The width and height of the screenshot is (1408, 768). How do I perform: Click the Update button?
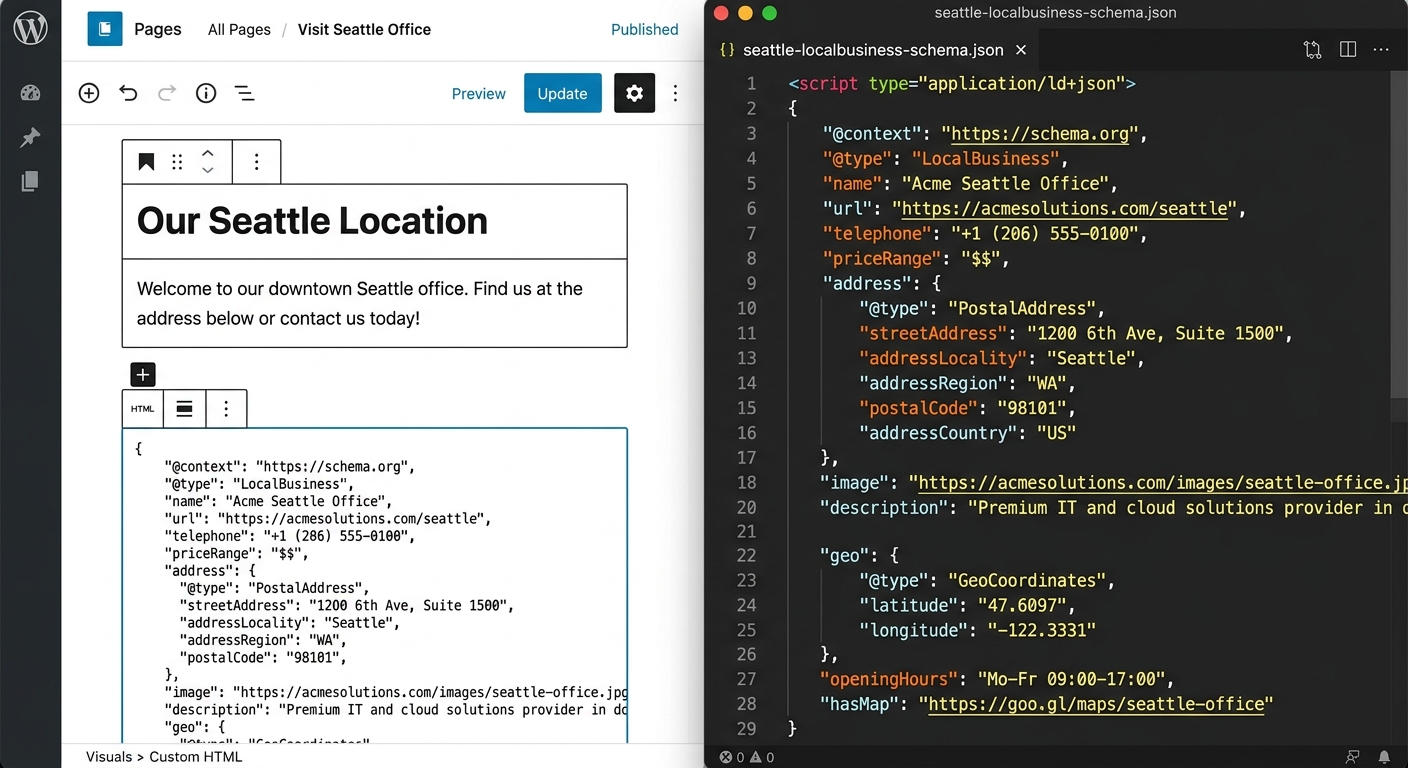562,93
